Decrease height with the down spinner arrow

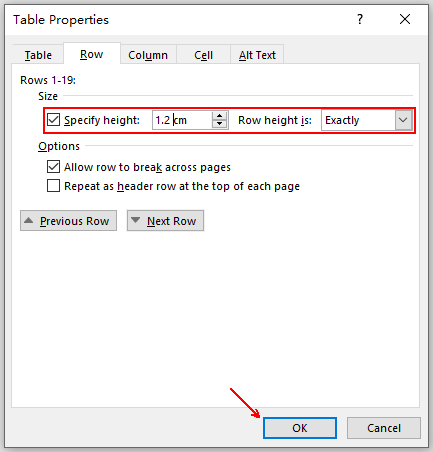(x=219, y=124)
